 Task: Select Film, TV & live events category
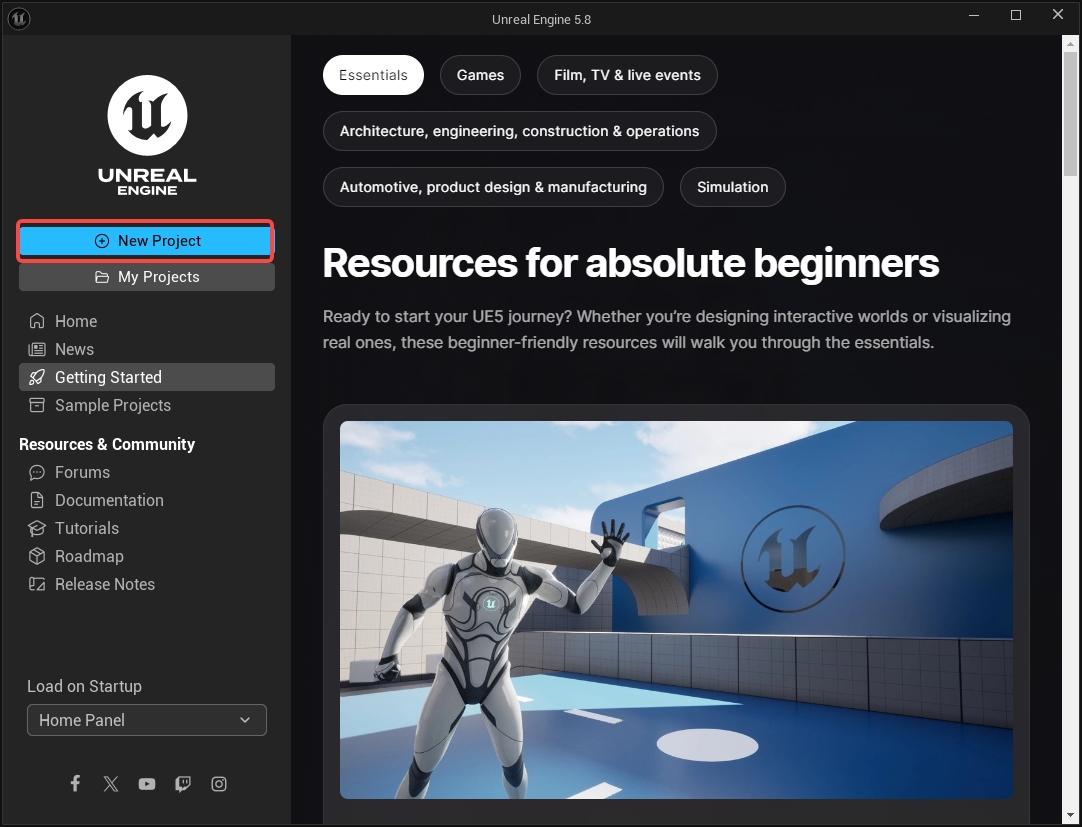coord(627,75)
